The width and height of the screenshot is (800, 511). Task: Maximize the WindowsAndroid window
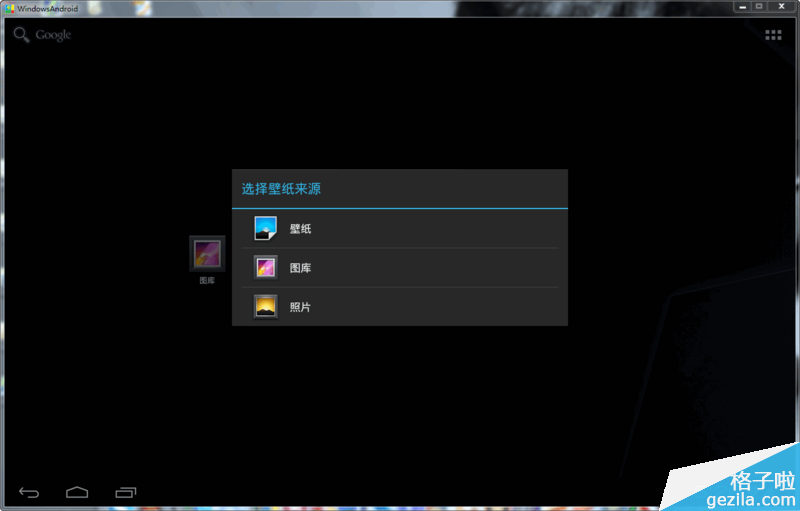pos(759,7)
